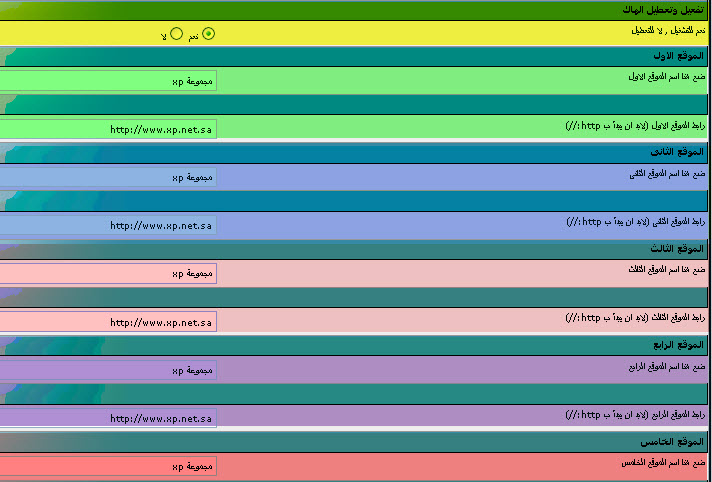Image resolution: width=712 pixels, height=482 pixels.
Task: Click the third site name field
Action: [108, 273]
